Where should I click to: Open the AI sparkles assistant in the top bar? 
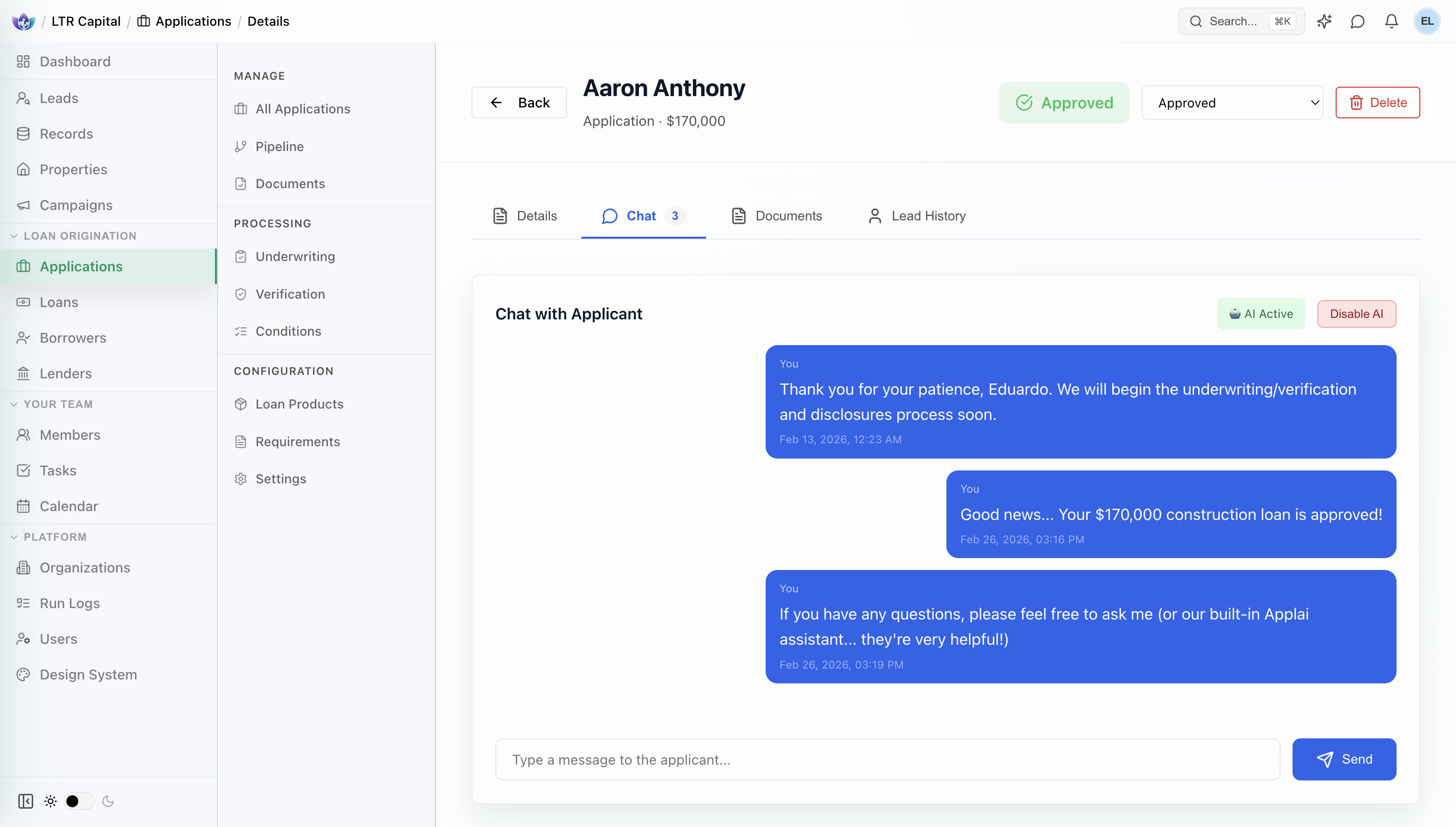1324,21
